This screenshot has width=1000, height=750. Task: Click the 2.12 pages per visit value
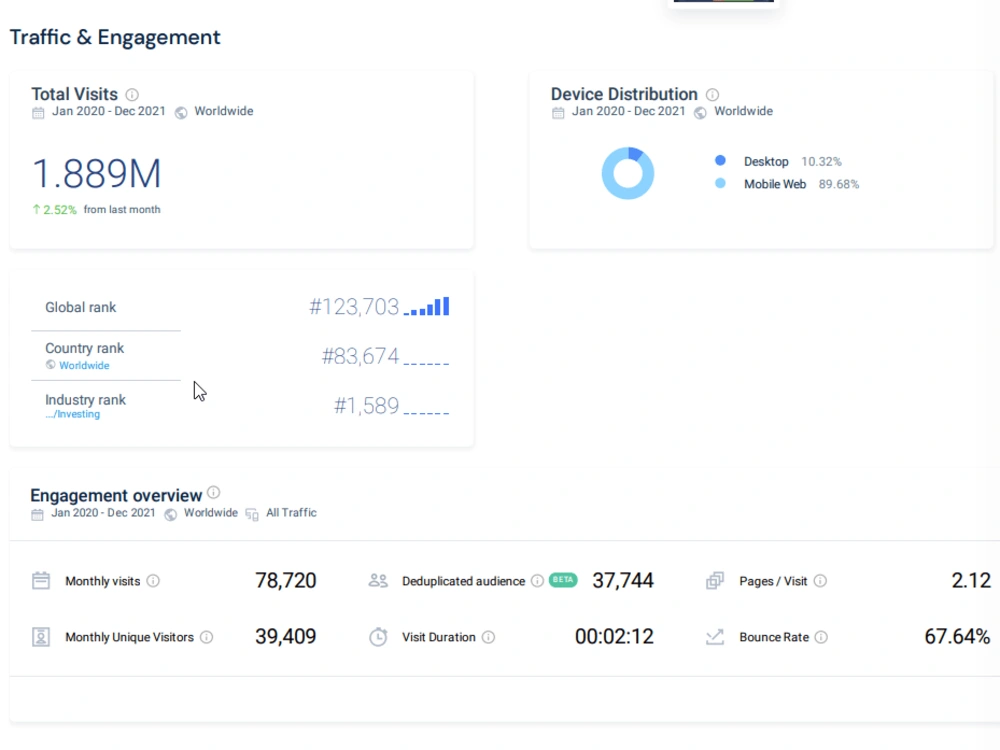pos(971,580)
